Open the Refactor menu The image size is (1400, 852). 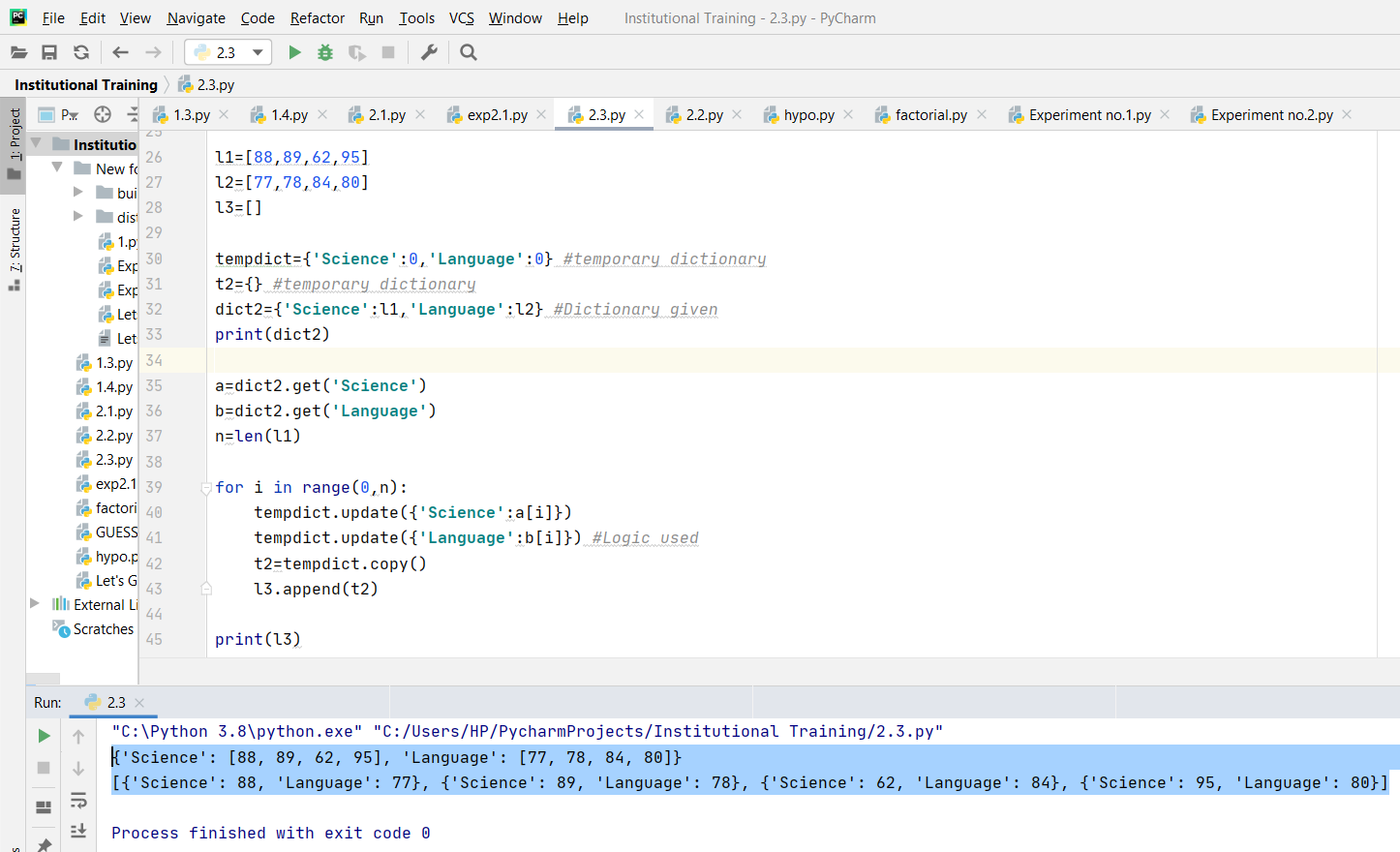click(317, 17)
